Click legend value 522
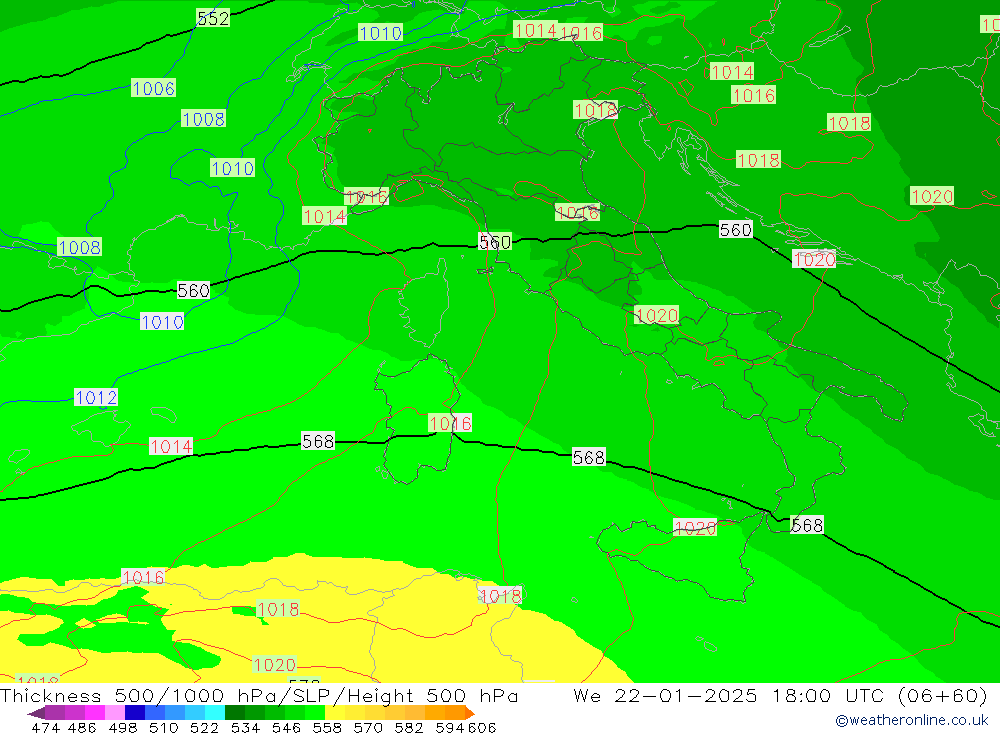Viewport: 1000px width, 733px height. pyautogui.click(x=204, y=727)
